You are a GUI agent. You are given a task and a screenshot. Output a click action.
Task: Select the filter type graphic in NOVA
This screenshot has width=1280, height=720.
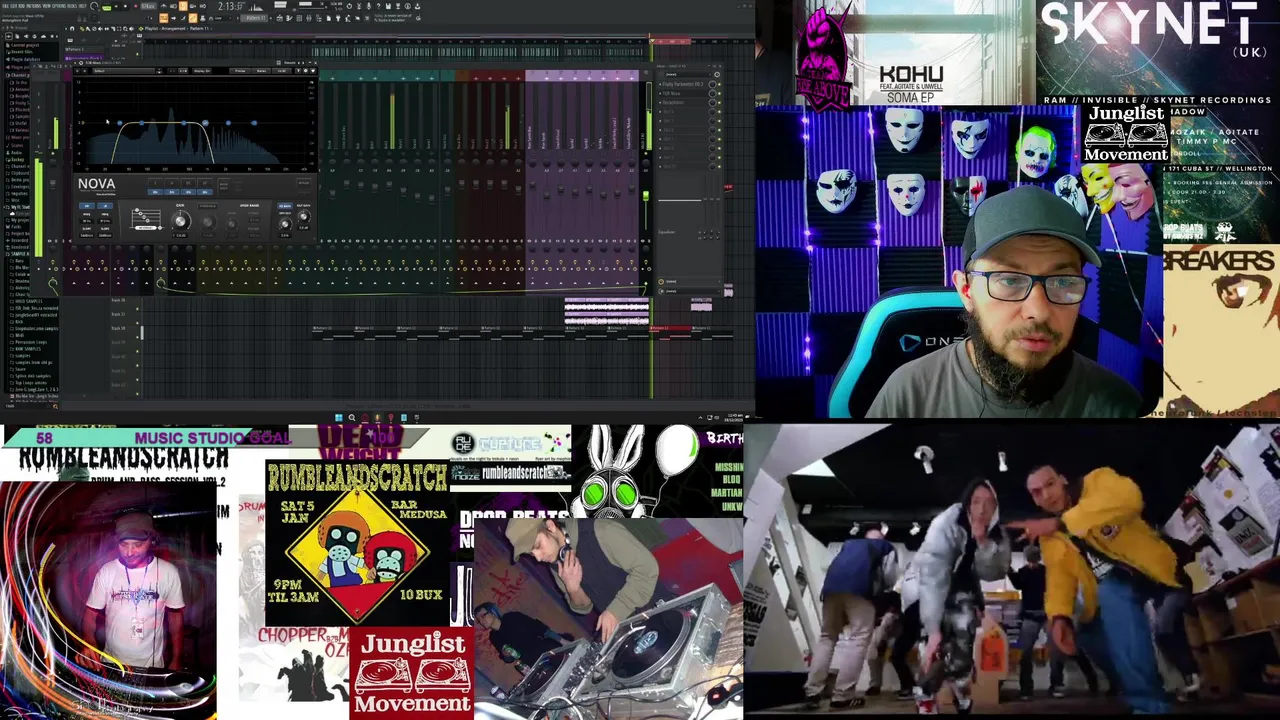[146, 219]
